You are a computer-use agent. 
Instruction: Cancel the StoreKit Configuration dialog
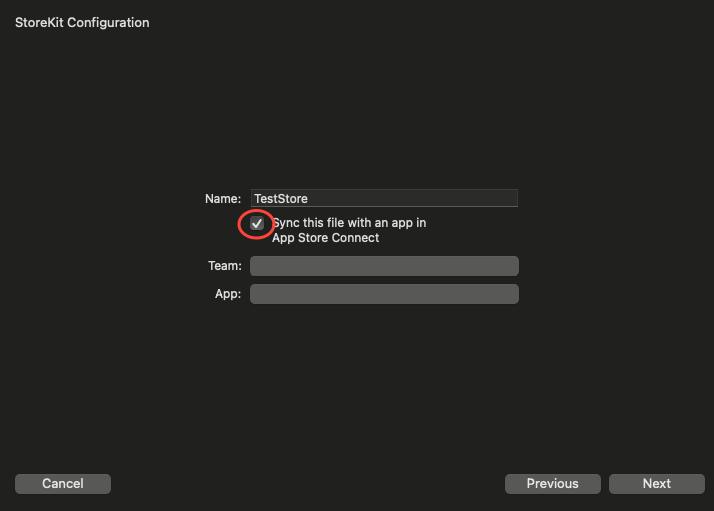[62, 484]
